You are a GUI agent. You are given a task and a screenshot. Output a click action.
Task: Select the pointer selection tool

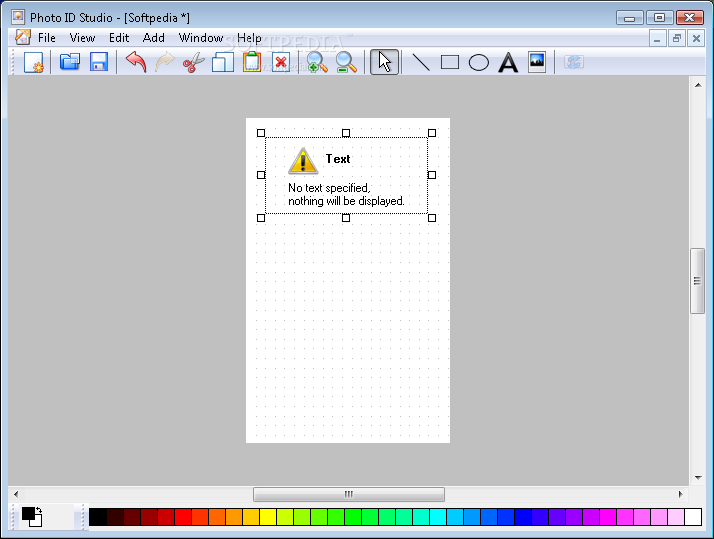coord(384,62)
